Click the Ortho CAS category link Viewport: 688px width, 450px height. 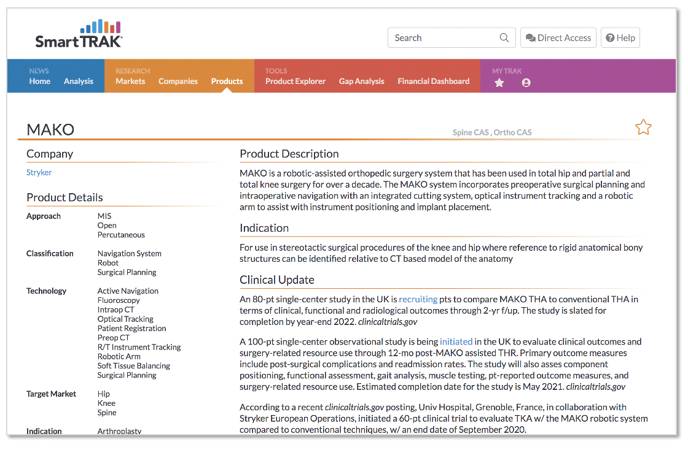(512, 132)
